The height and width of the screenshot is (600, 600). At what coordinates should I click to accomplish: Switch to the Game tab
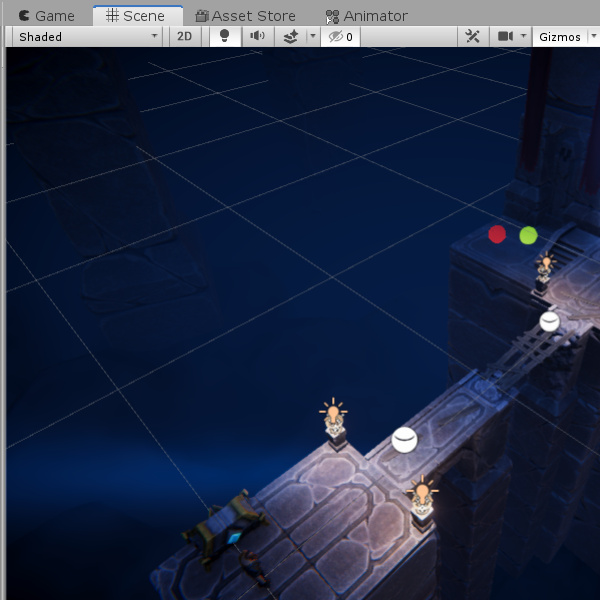tap(46, 16)
